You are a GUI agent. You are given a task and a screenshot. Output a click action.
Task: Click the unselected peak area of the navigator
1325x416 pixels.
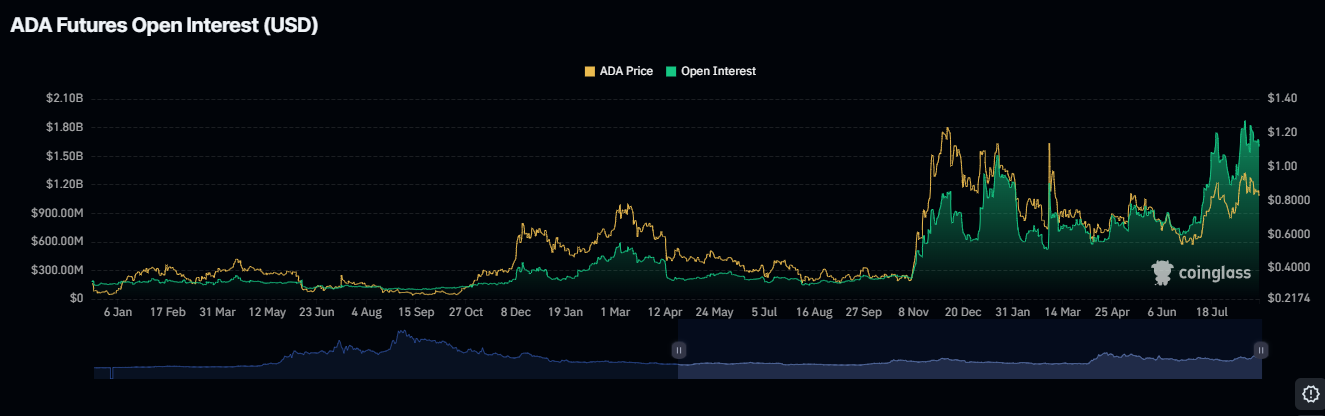click(x=400, y=350)
